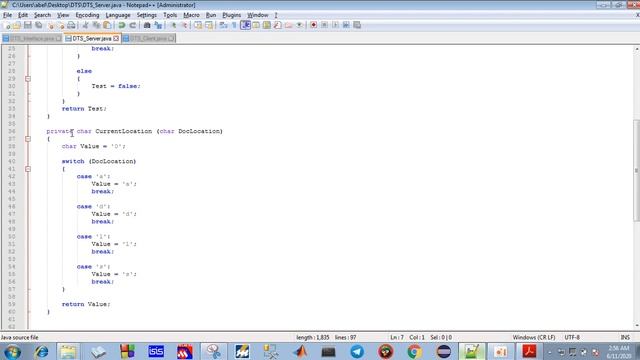
Task: Open the Tools menu
Action: 170,15
